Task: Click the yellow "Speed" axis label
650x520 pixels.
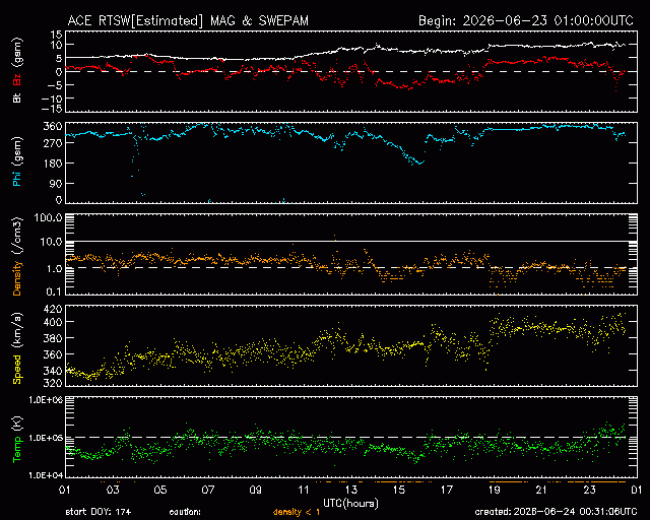Action: (x=17, y=369)
